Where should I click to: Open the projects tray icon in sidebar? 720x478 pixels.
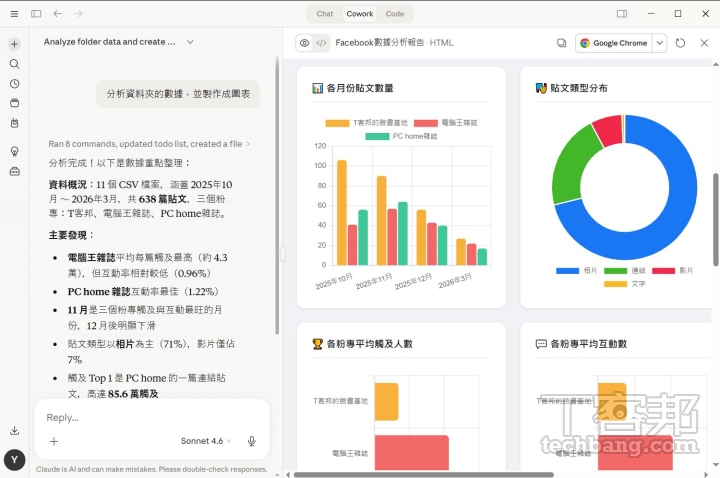(14, 103)
